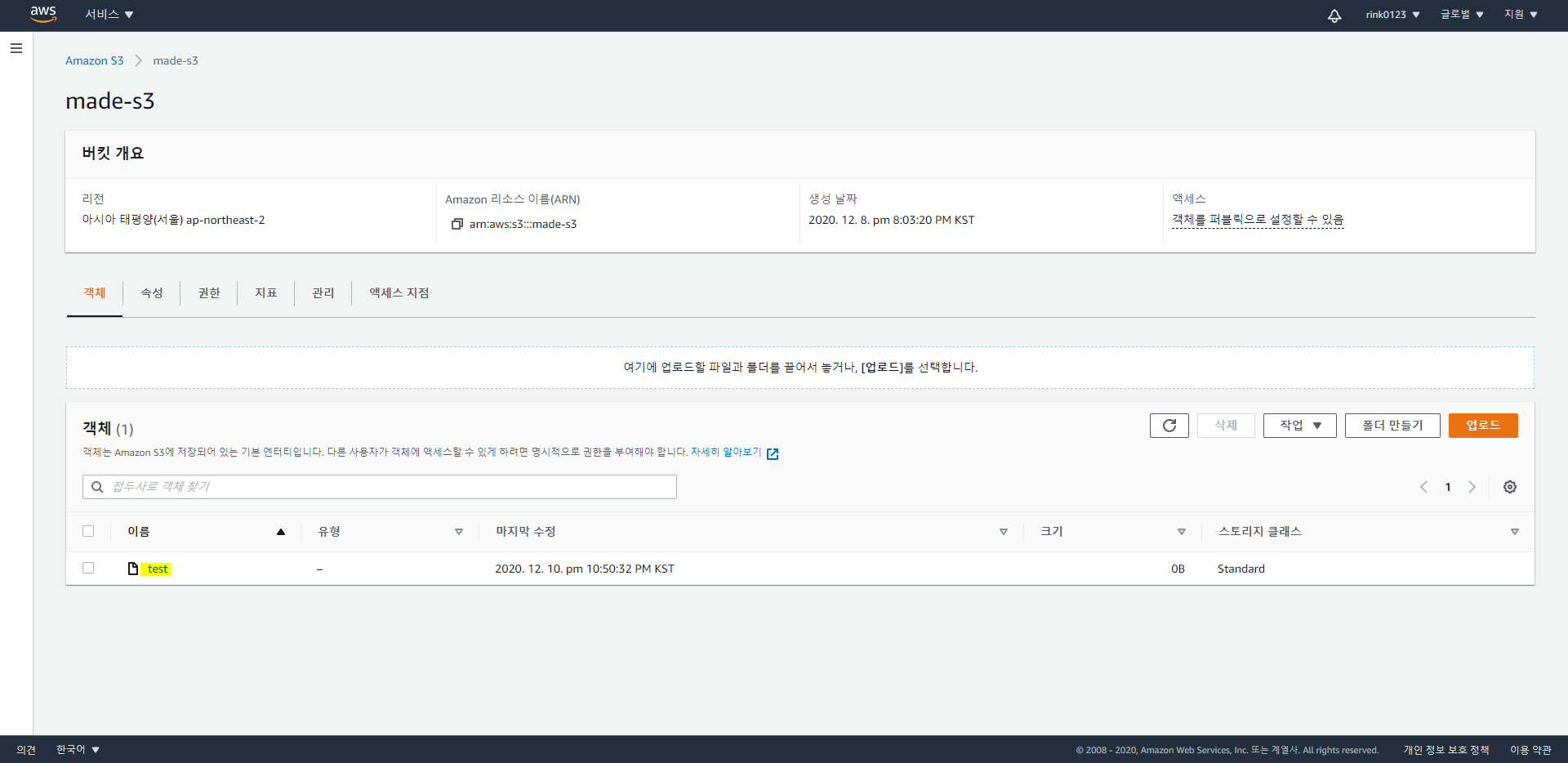
Task: Switch to the 객체 tab
Action: [95, 292]
